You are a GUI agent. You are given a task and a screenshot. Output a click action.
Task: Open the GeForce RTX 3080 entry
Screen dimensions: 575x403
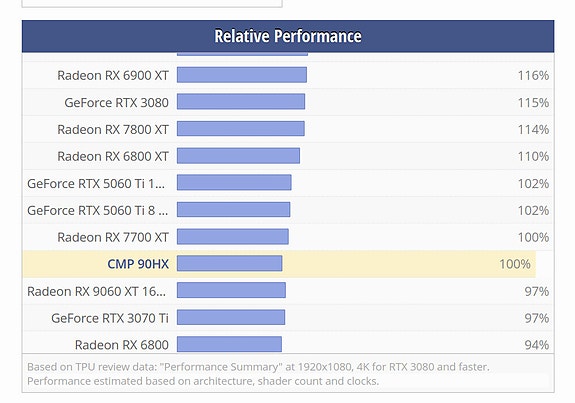[x=117, y=102]
